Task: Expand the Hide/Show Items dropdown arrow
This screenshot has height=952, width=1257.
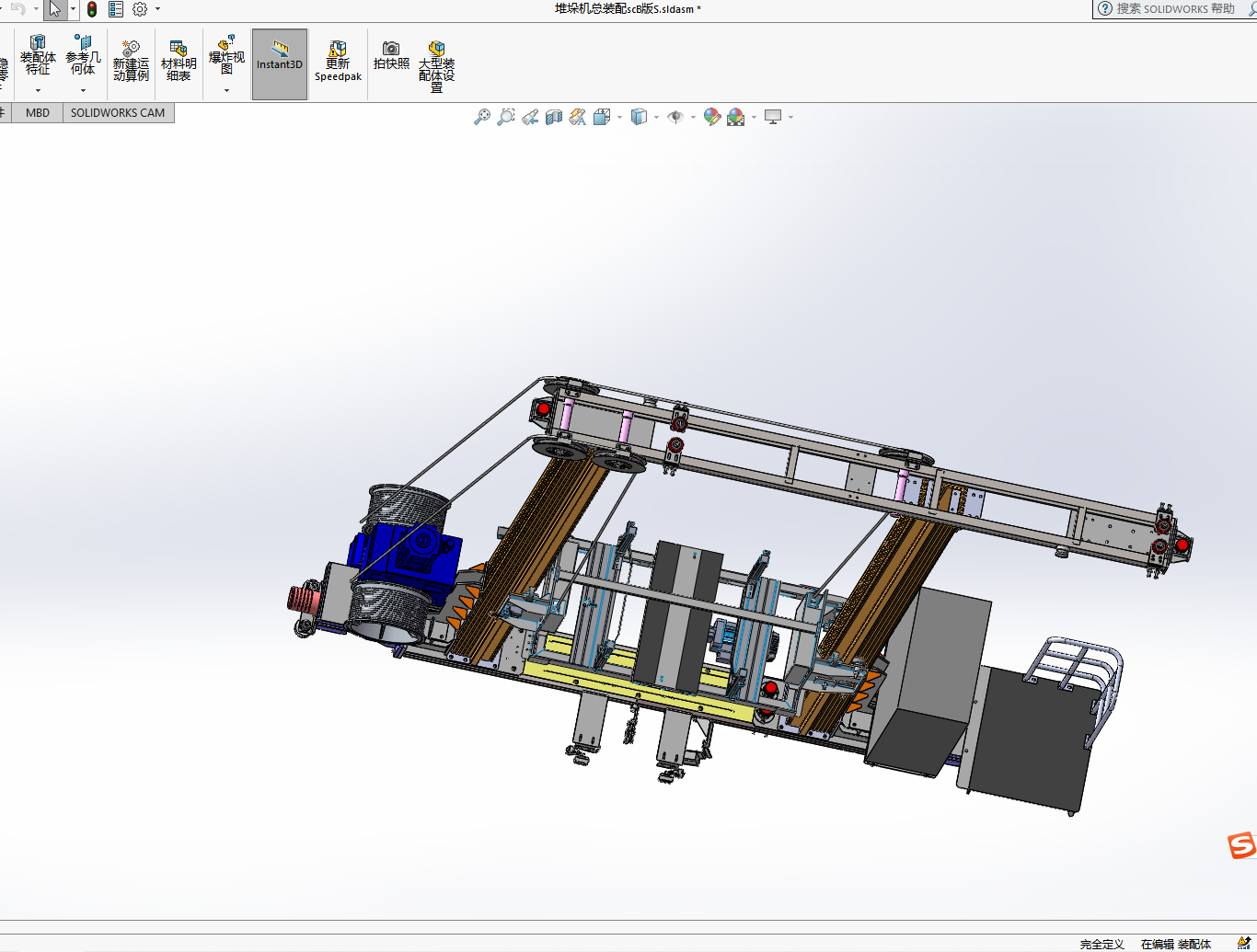Action: click(x=693, y=117)
